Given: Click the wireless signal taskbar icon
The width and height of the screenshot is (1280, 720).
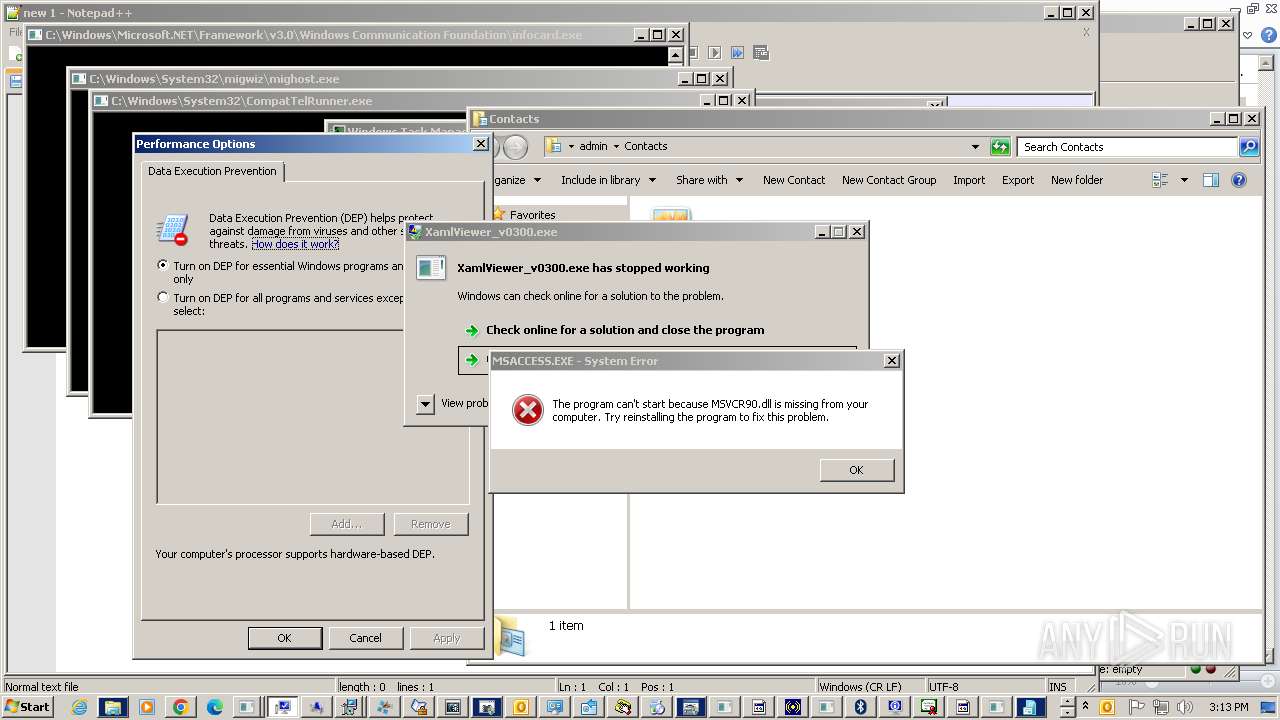Looking at the screenshot, I should pyautogui.click(x=793, y=707).
